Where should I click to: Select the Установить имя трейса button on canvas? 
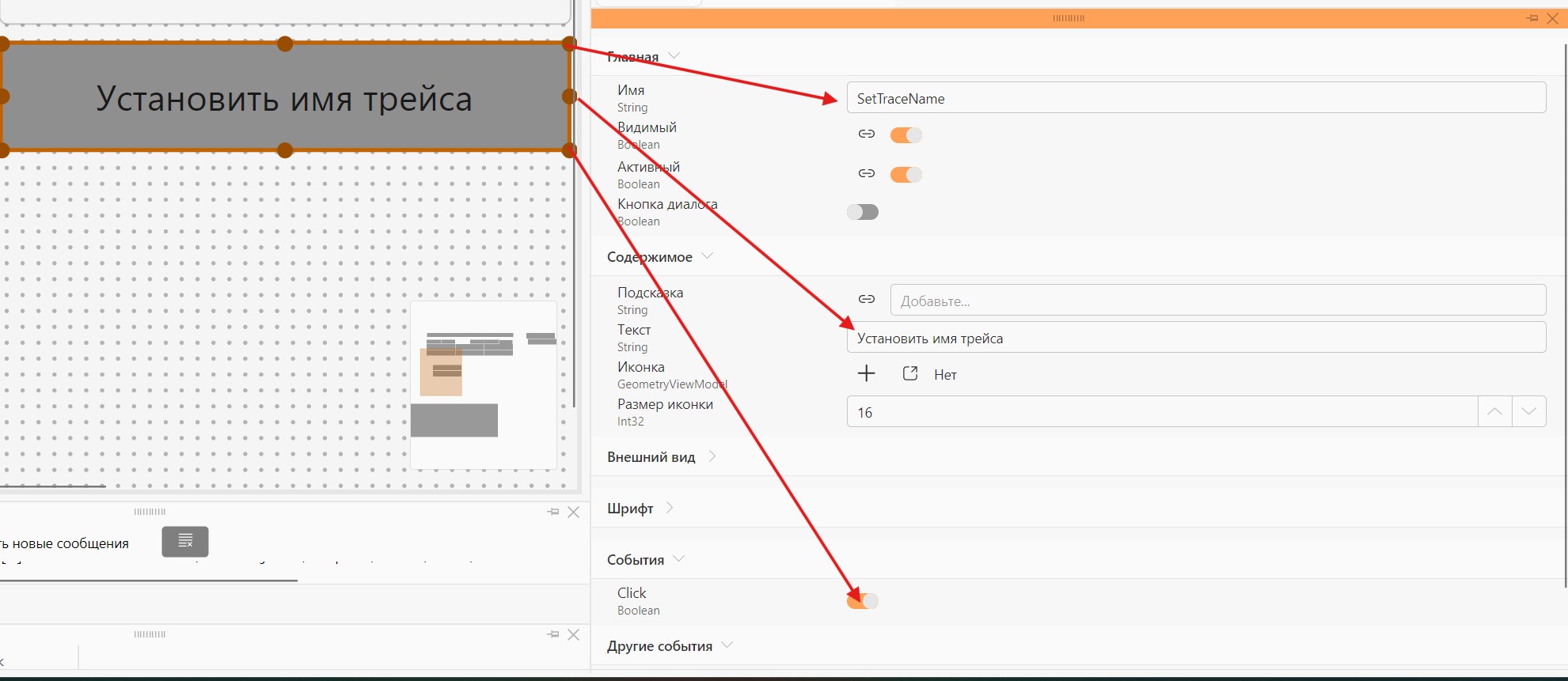tap(285, 97)
